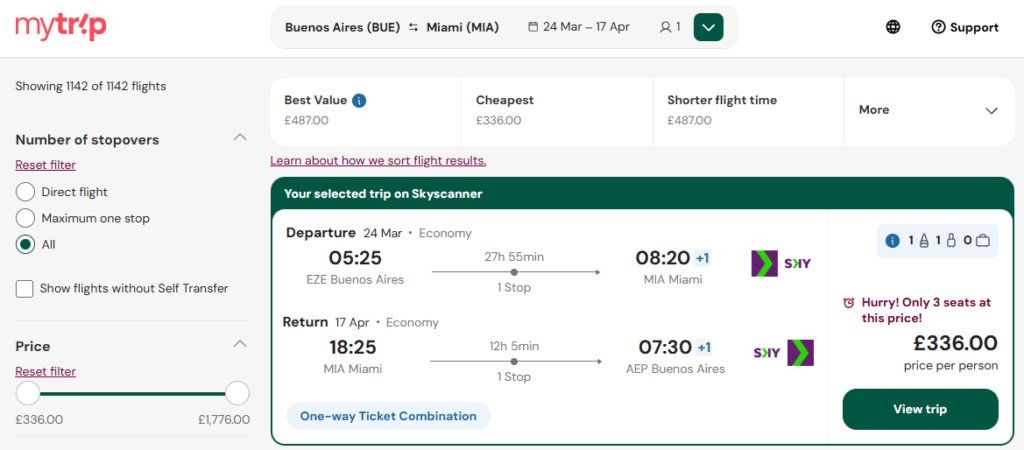Click the SKY airline logo on departure flight
This screenshot has width=1024, height=450.
click(x=781, y=263)
